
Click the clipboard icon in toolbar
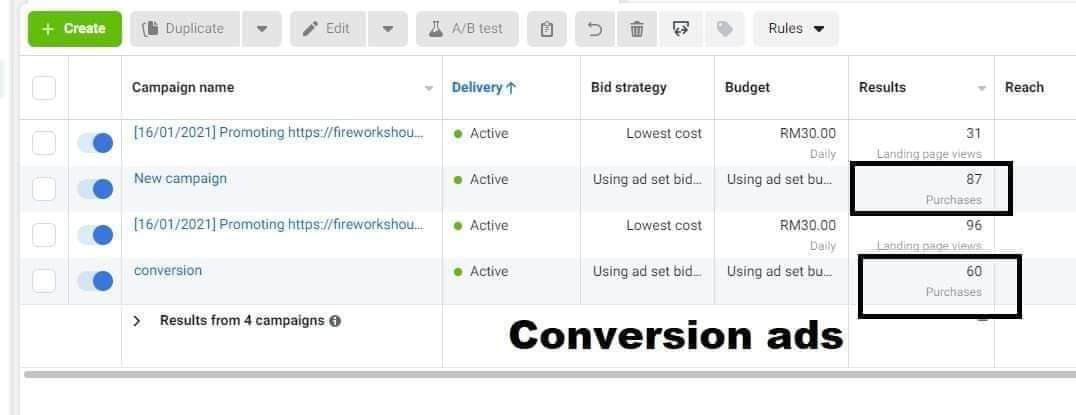[x=546, y=29]
